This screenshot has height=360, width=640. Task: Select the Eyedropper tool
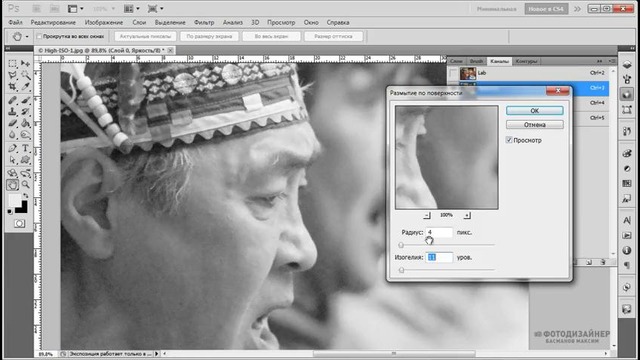click(x=25, y=87)
